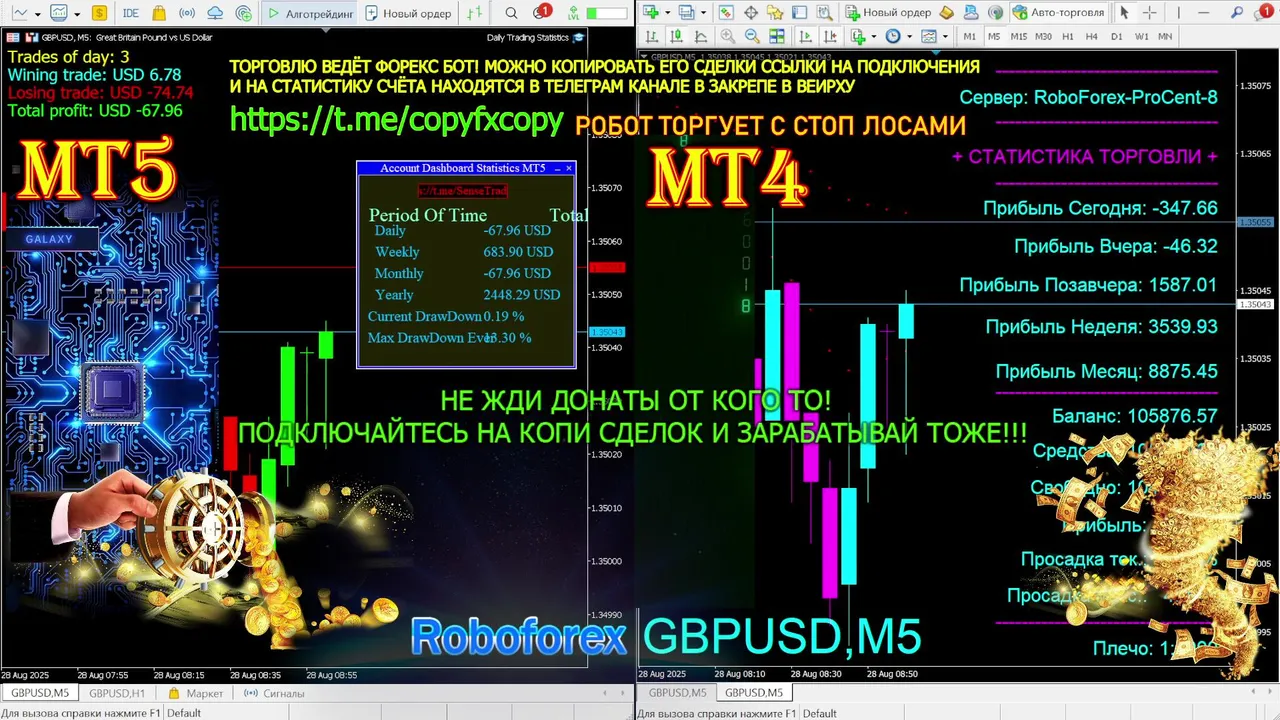The height and width of the screenshot is (720, 1280).
Task: Open the MT4 search magnifier icon
Action: tap(1237, 13)
